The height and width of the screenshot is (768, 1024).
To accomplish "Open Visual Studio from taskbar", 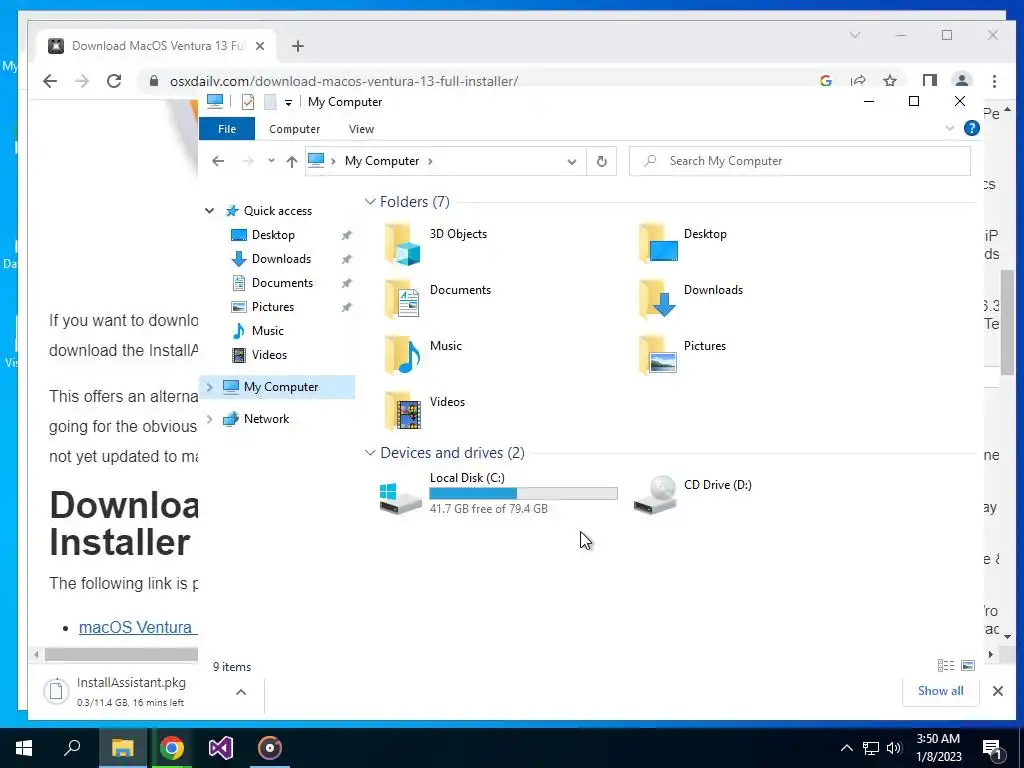I will [221, 748].
